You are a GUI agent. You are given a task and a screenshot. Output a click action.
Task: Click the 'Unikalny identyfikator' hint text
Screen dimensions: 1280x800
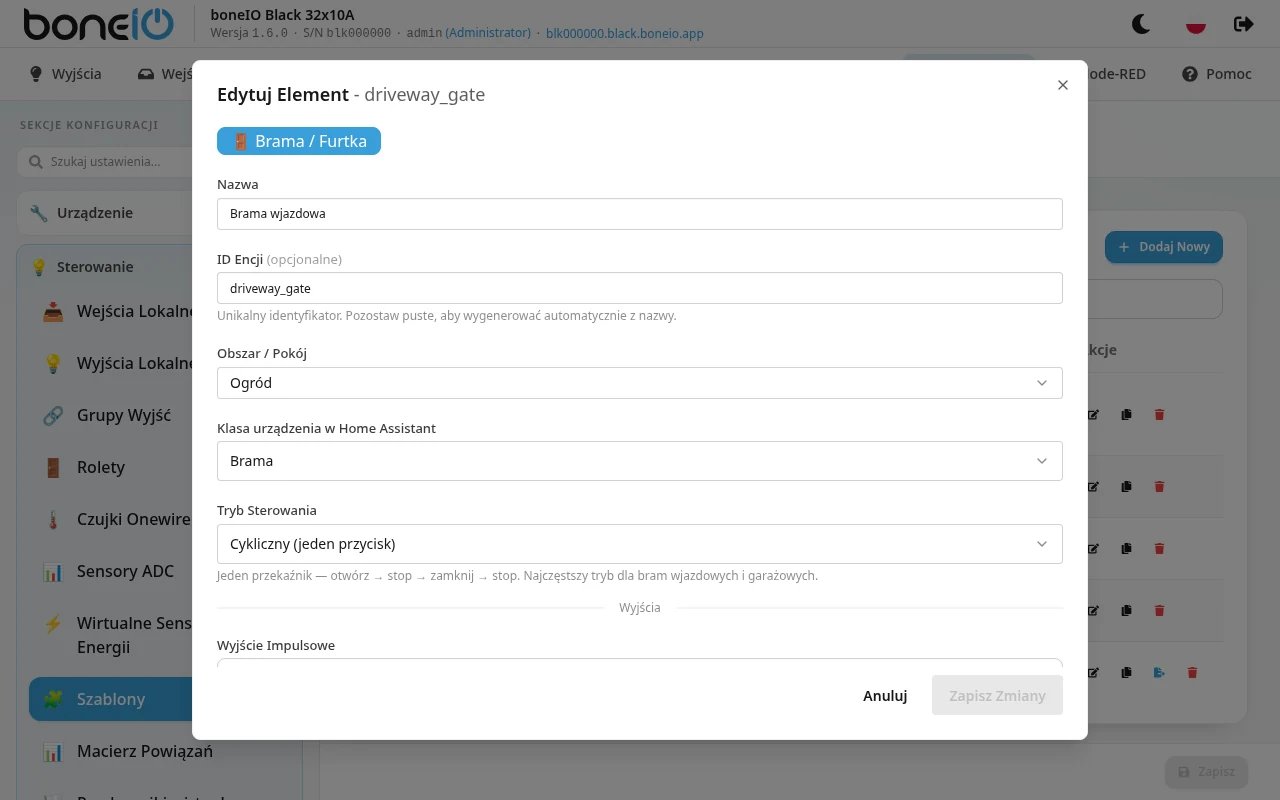point(447,315)
